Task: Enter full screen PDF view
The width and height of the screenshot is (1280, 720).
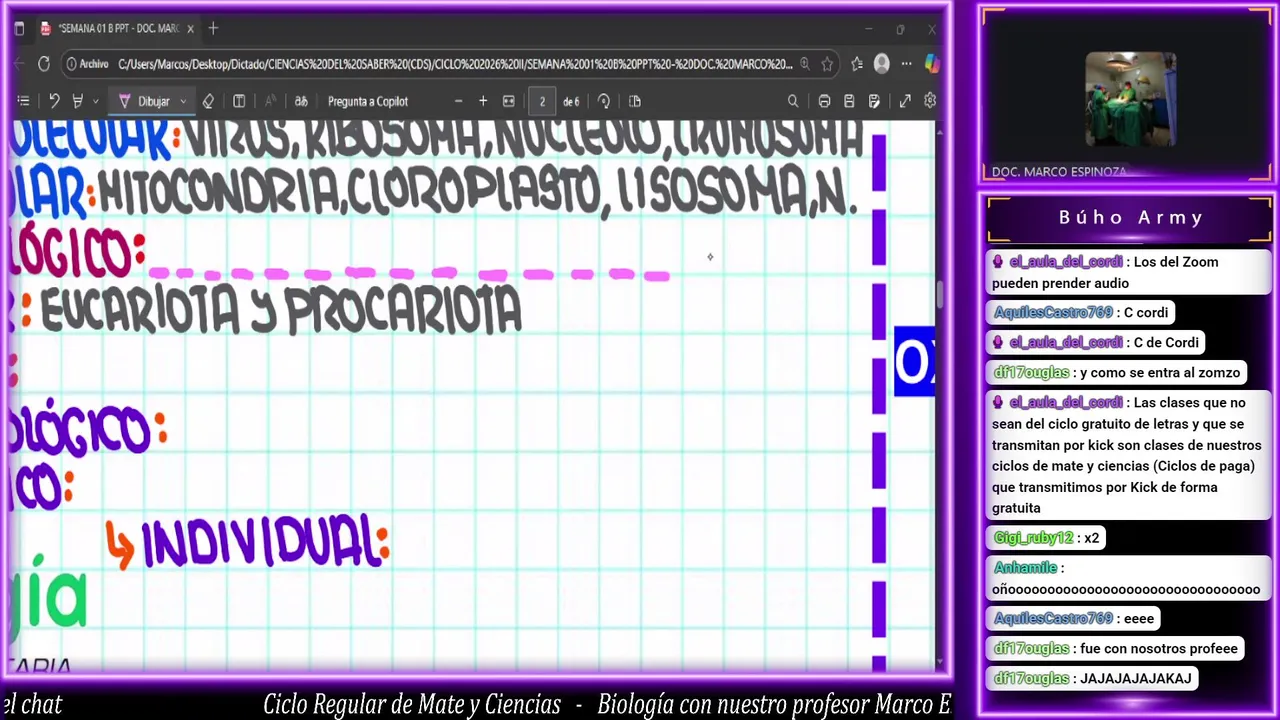Action: click(x=905, y=101)
